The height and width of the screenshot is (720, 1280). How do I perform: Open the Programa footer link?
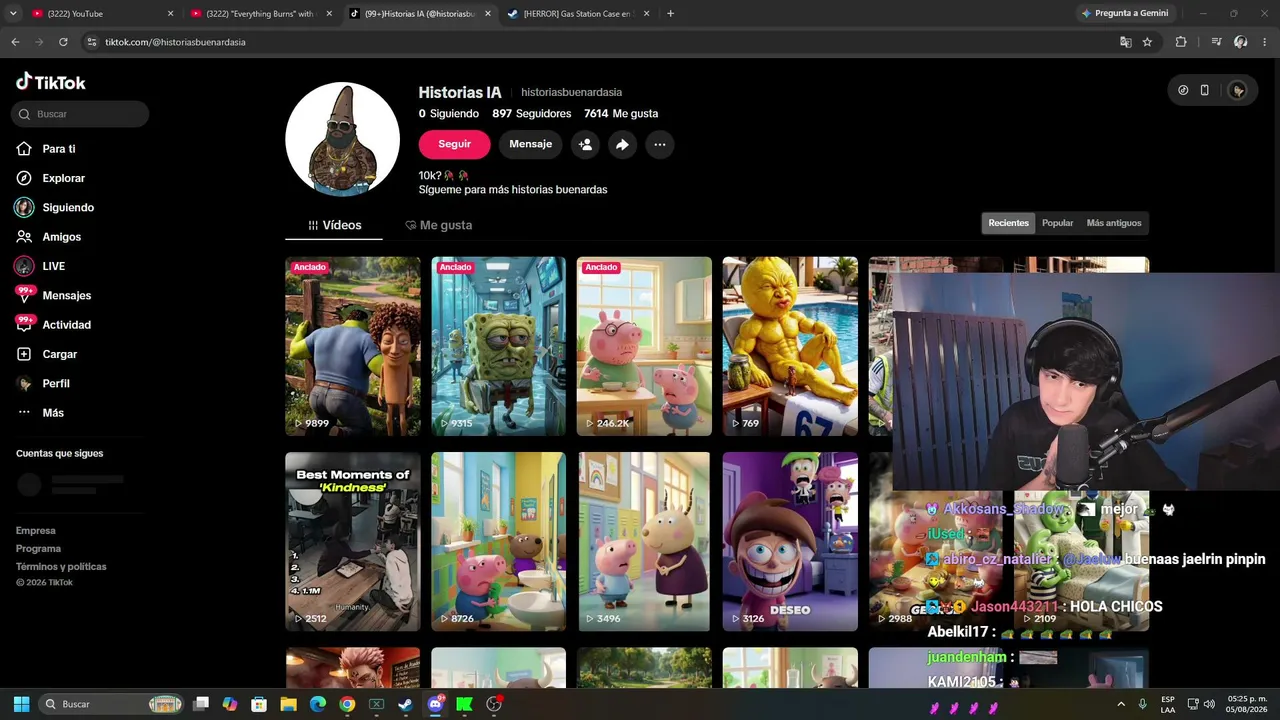[x=38, y=549]
